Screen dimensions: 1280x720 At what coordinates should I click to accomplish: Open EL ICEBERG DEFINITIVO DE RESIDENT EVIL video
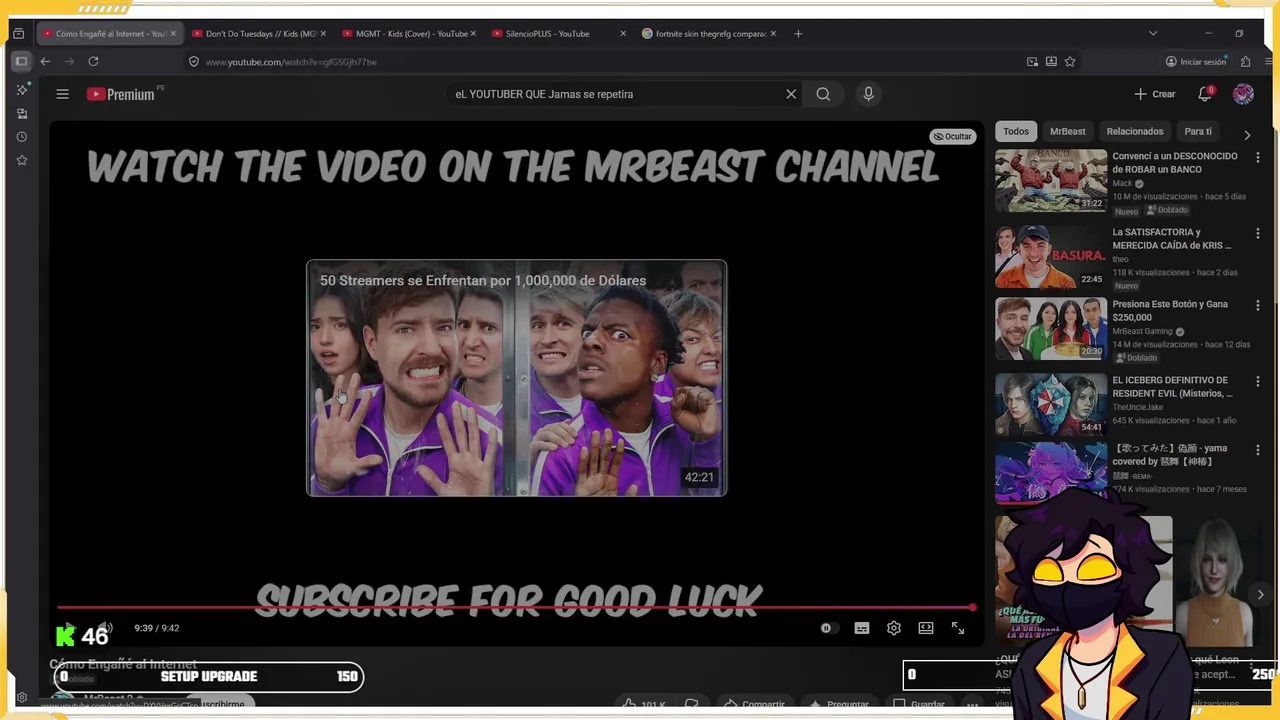tap(1172, 387)
